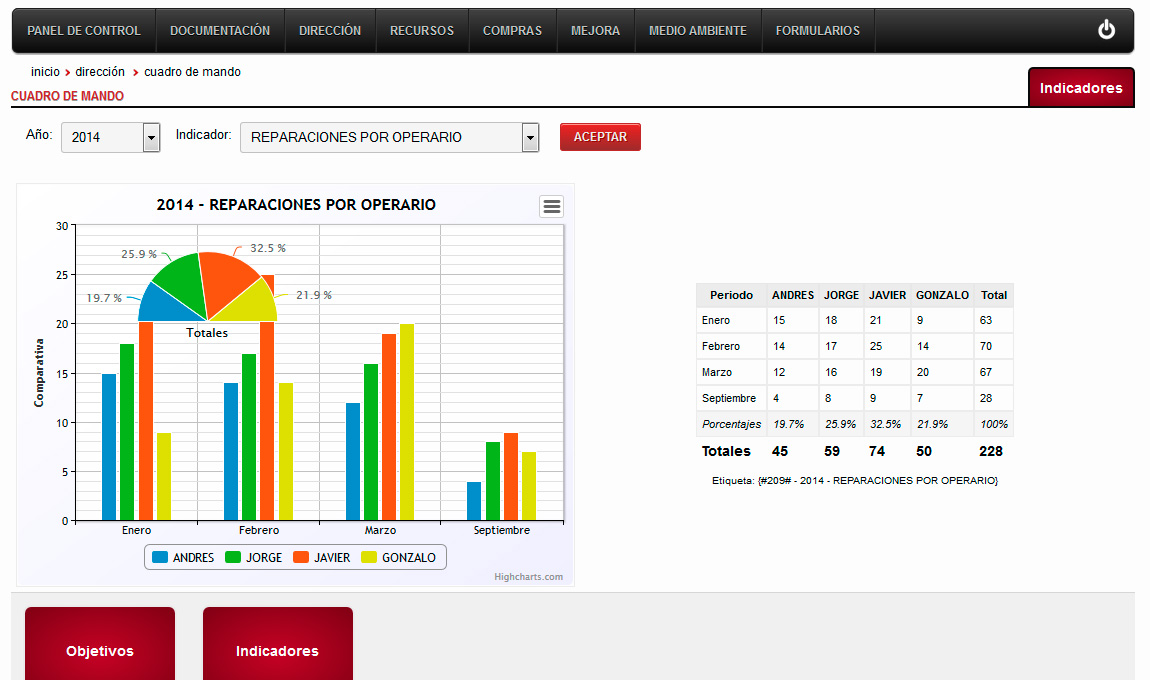The height and width of the screenshot is (680, 1150).
Task: Open the Indicador dropdown list
Action: click(389, 137)
